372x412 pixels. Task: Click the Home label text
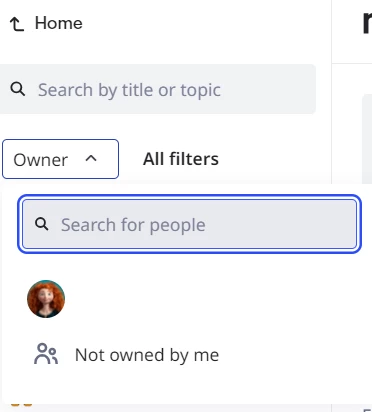point(59,23)
